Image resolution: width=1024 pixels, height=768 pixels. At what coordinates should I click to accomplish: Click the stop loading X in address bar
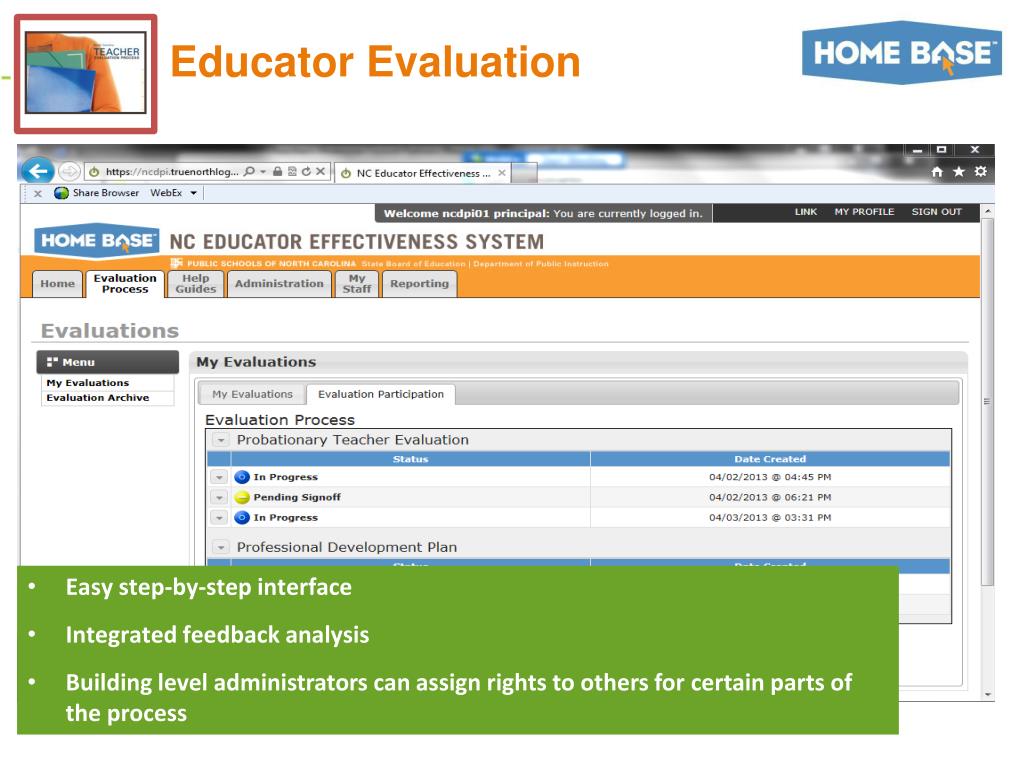(x=320, y=172)
